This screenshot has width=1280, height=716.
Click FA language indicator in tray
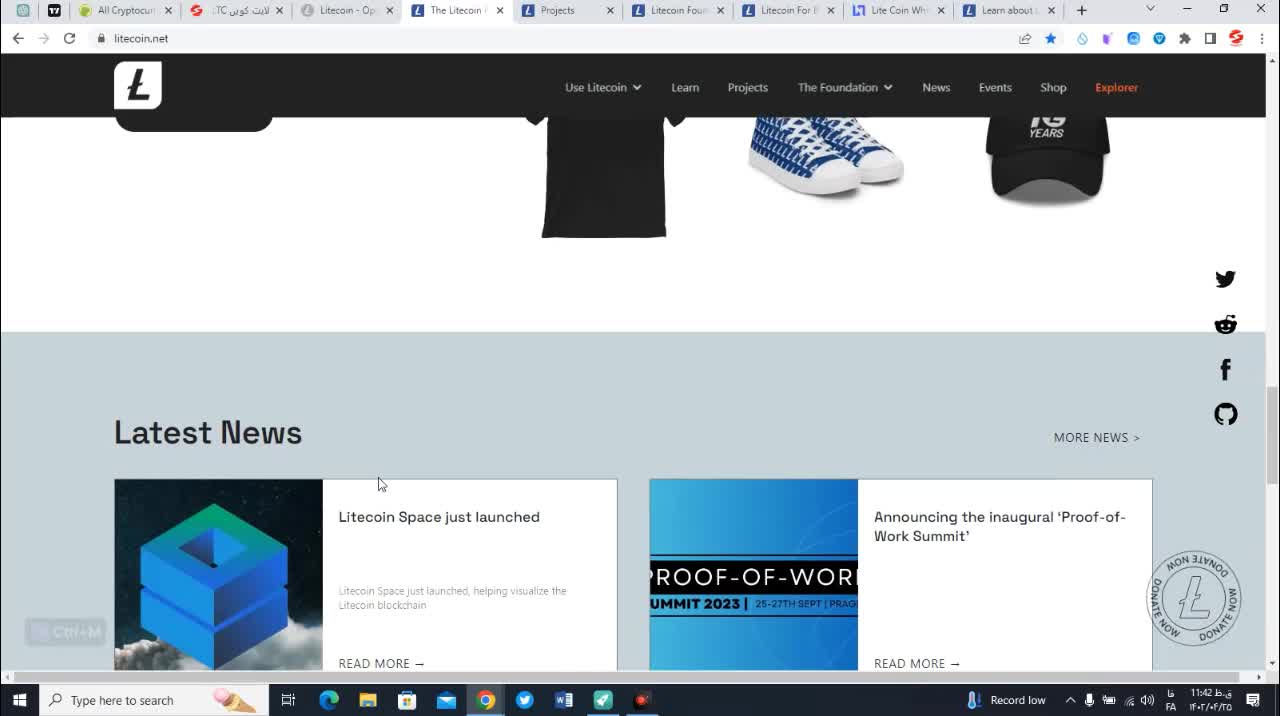coord(1171,700)
